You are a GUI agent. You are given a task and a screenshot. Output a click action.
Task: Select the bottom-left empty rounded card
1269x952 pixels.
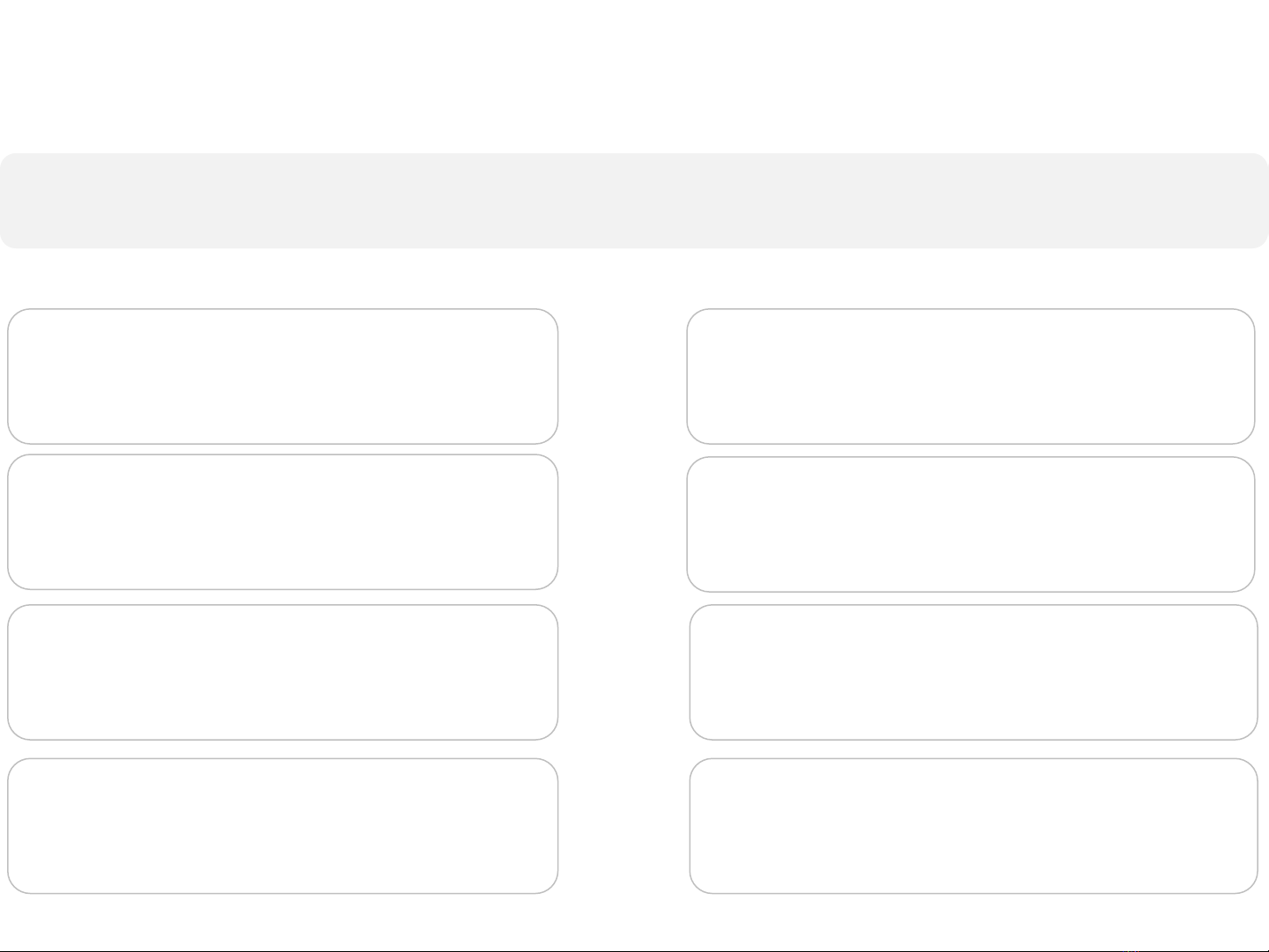click(283, 826)
